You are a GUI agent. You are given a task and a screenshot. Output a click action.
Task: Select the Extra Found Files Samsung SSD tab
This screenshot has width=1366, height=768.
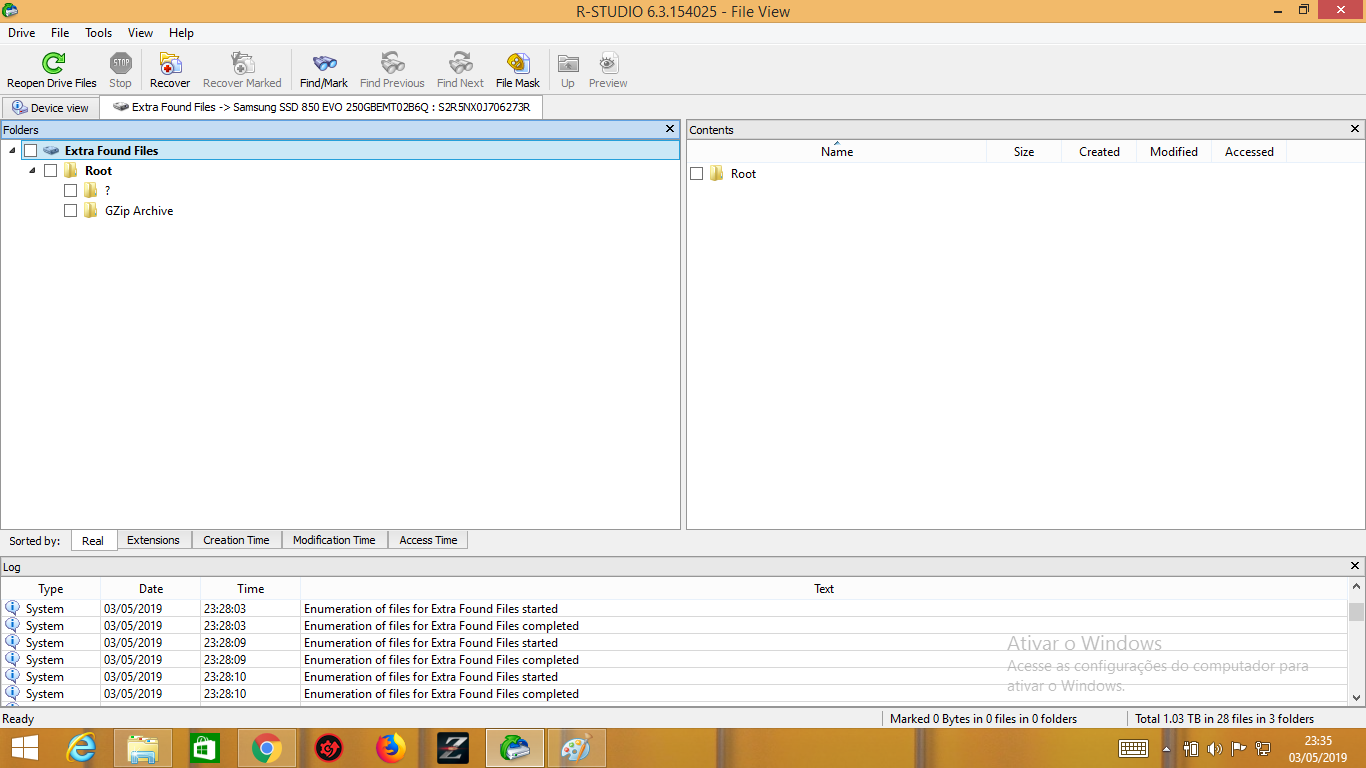pyautogui.click(x=321, y=107)
